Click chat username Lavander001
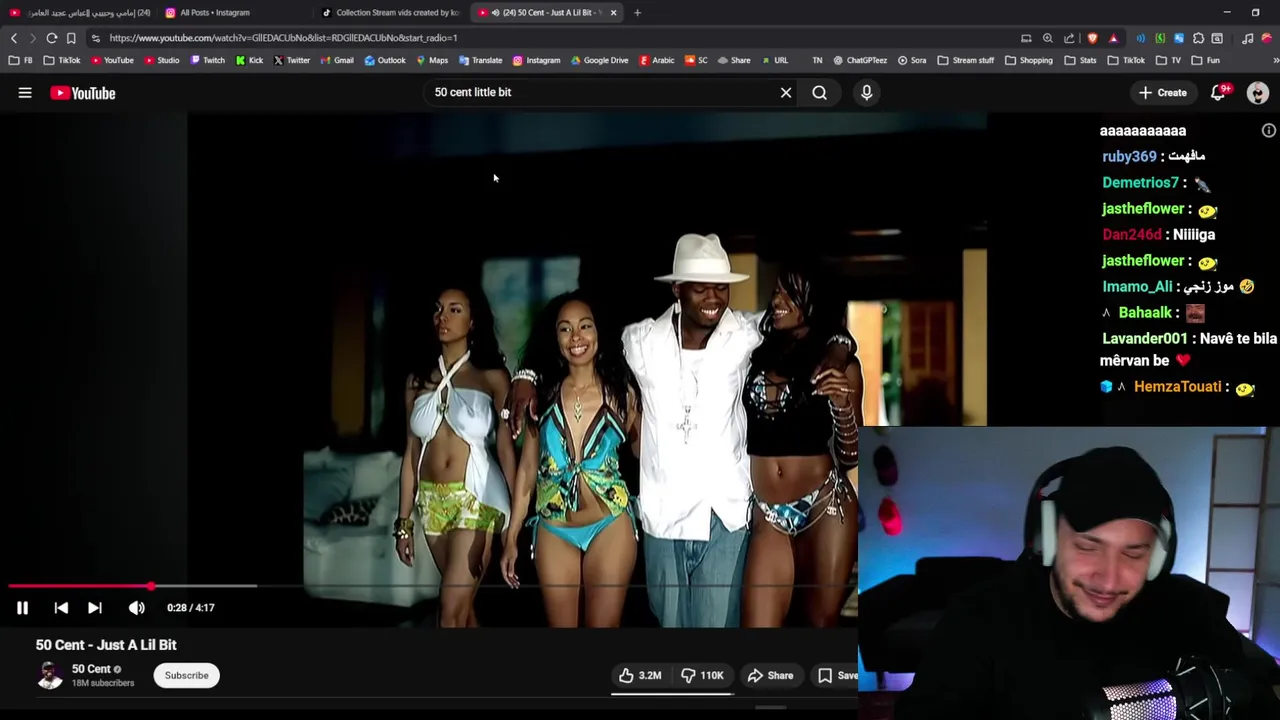 pos(1145,339)
